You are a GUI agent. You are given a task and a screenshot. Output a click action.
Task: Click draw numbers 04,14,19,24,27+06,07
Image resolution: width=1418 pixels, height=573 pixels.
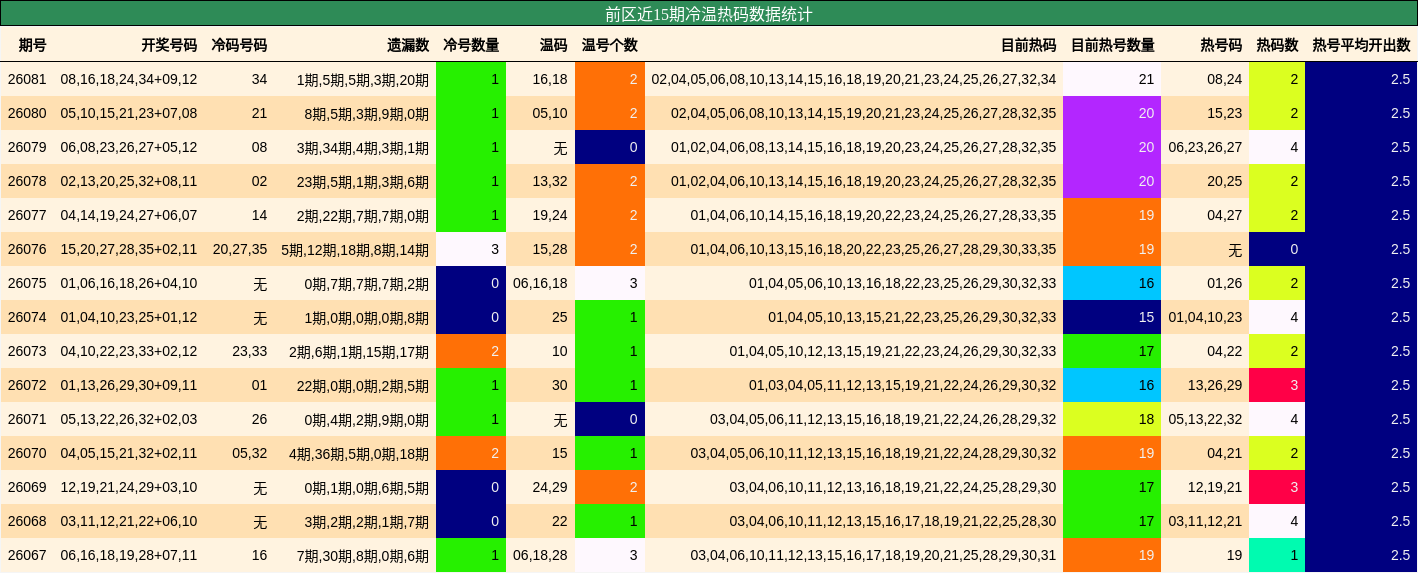(129, 215)
